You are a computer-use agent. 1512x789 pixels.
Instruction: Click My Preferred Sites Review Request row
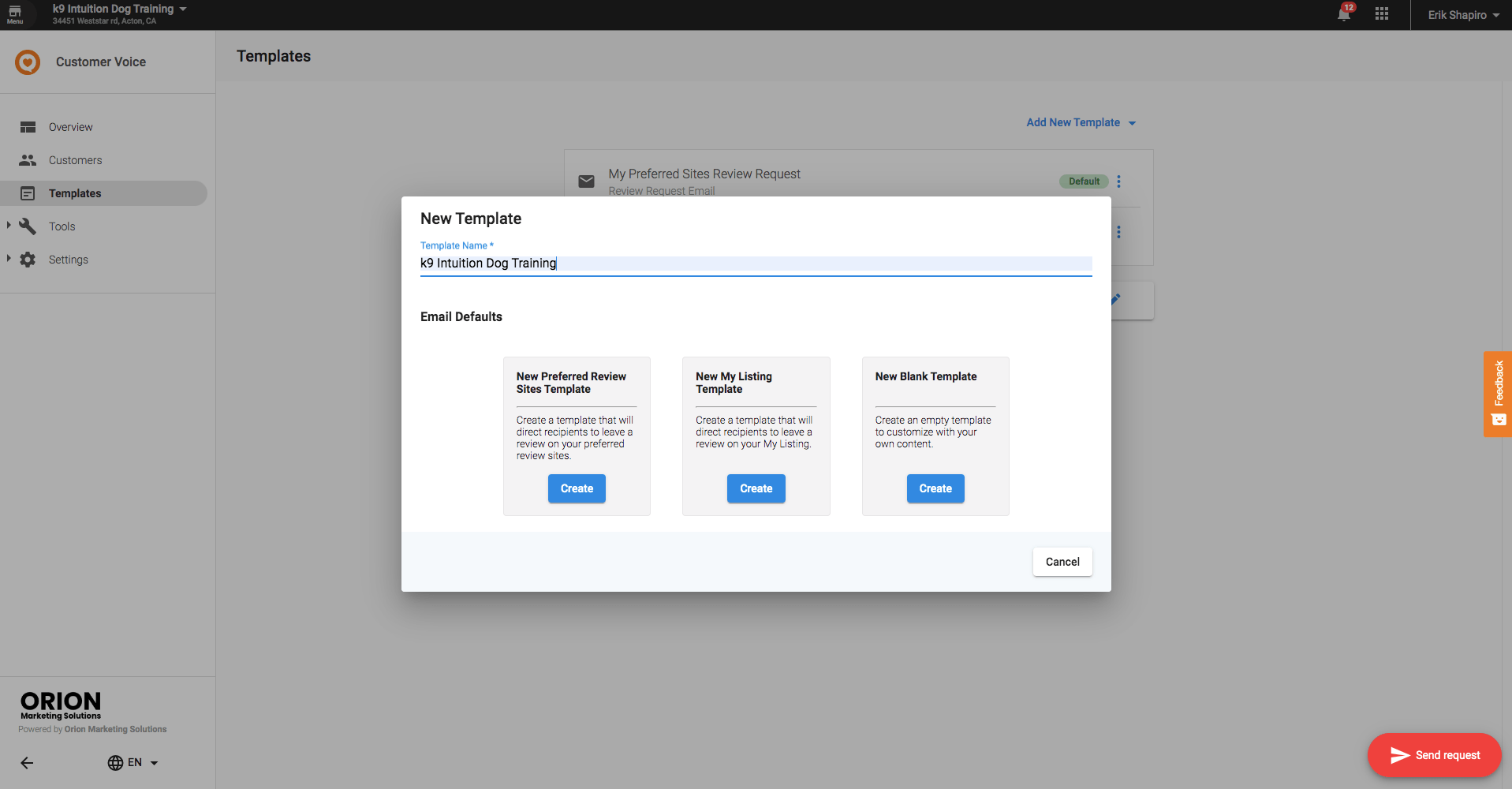pos(858,181)
